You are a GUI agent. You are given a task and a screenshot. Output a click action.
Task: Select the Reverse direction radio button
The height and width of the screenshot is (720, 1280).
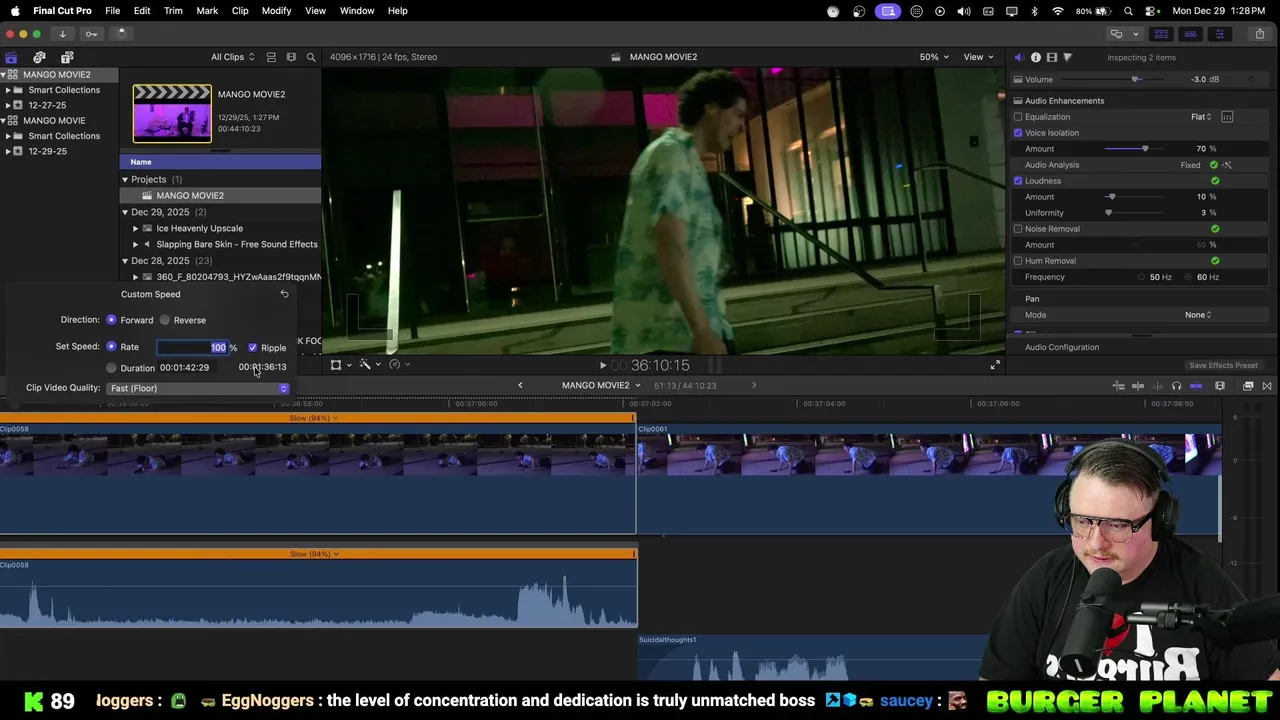click(x=165, y=320)
